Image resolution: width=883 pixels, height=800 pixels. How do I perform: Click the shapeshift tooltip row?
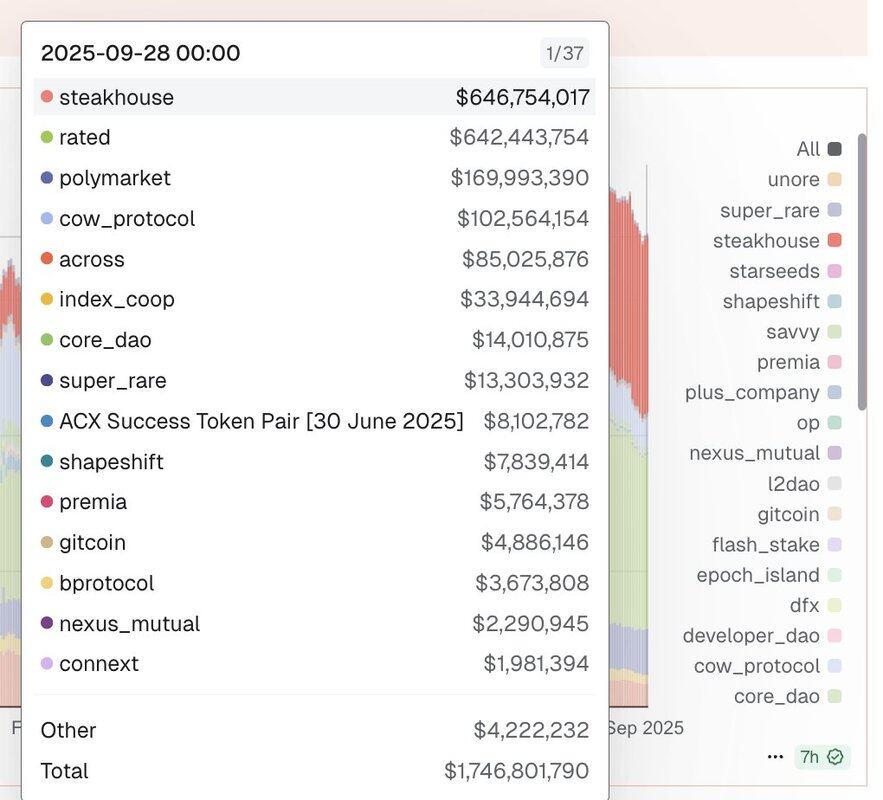[315, 462]
